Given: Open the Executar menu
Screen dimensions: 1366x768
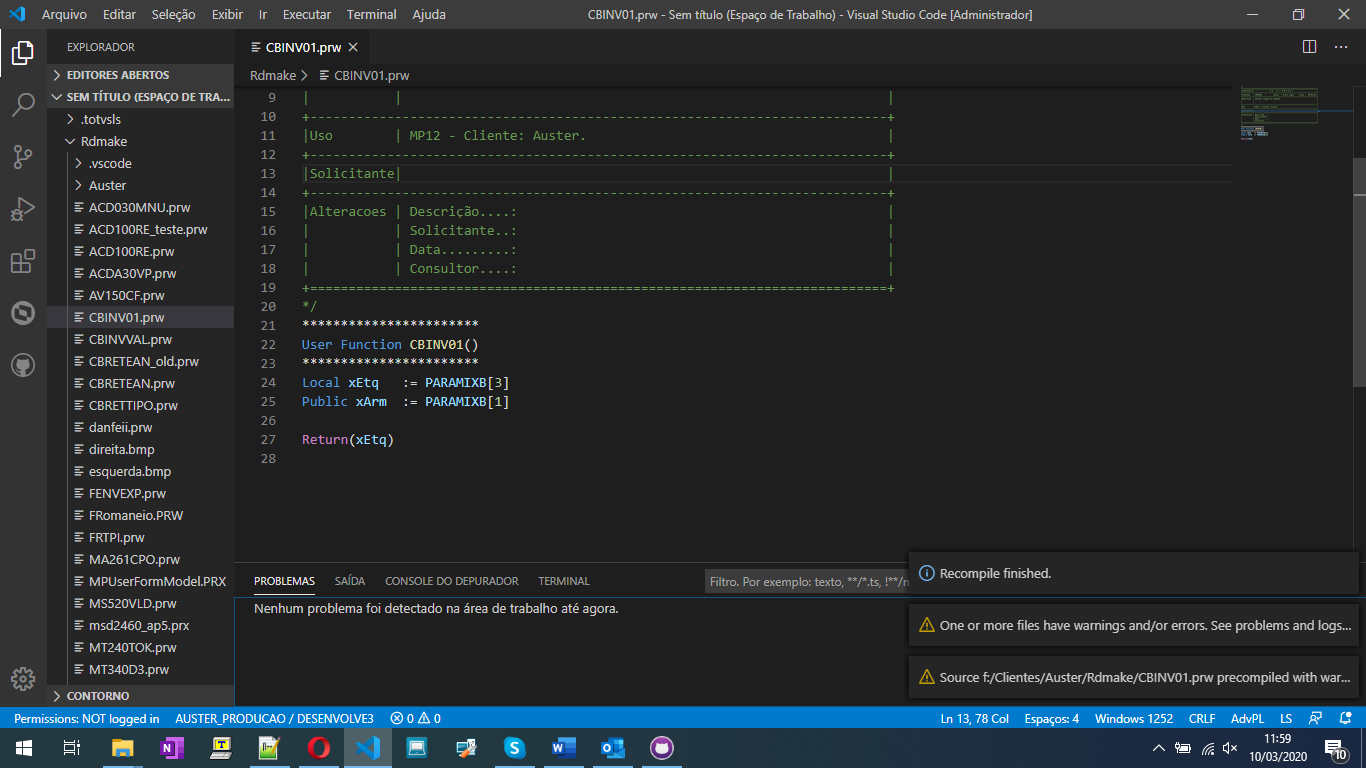Looking at the screenshot, I should pyautogui.click(x=306, y=14).
